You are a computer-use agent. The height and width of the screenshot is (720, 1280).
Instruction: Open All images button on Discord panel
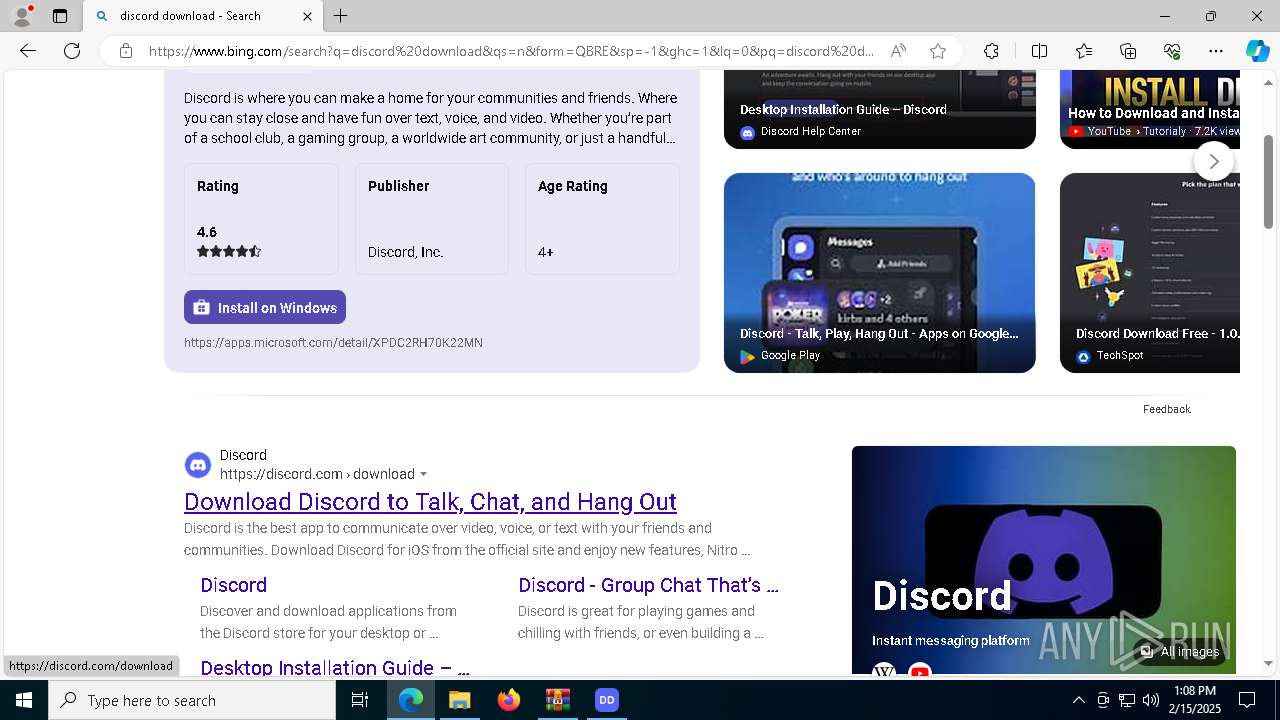[x=1180, y=651]
